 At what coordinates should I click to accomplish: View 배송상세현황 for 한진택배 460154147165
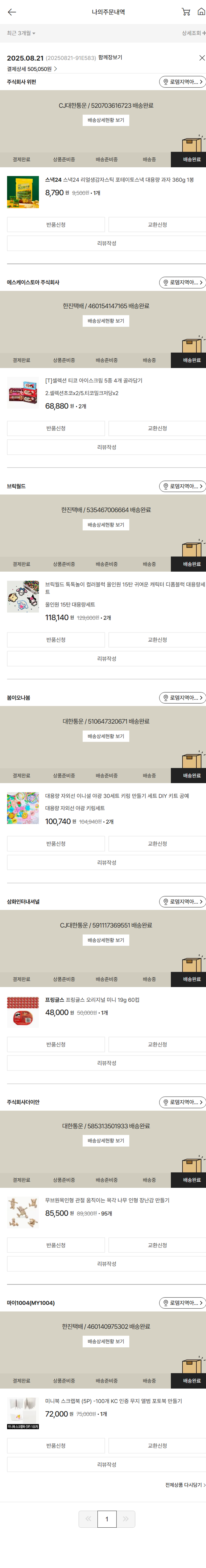[x=105, y=321]
